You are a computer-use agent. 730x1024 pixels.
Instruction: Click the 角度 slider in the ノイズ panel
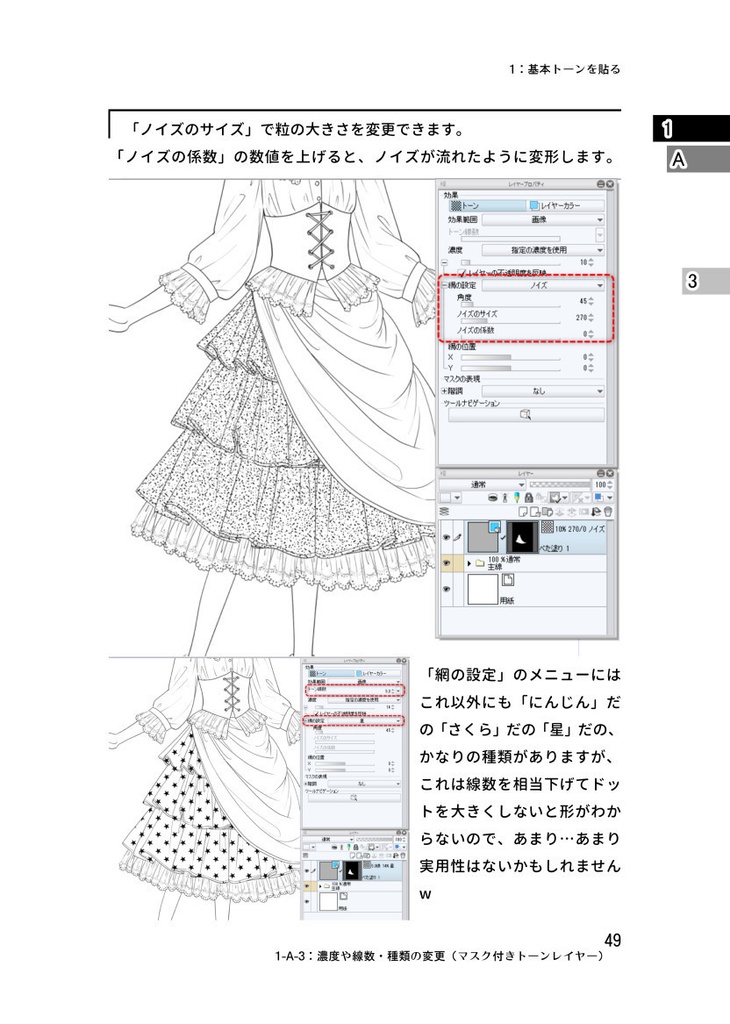coord(511,305)
